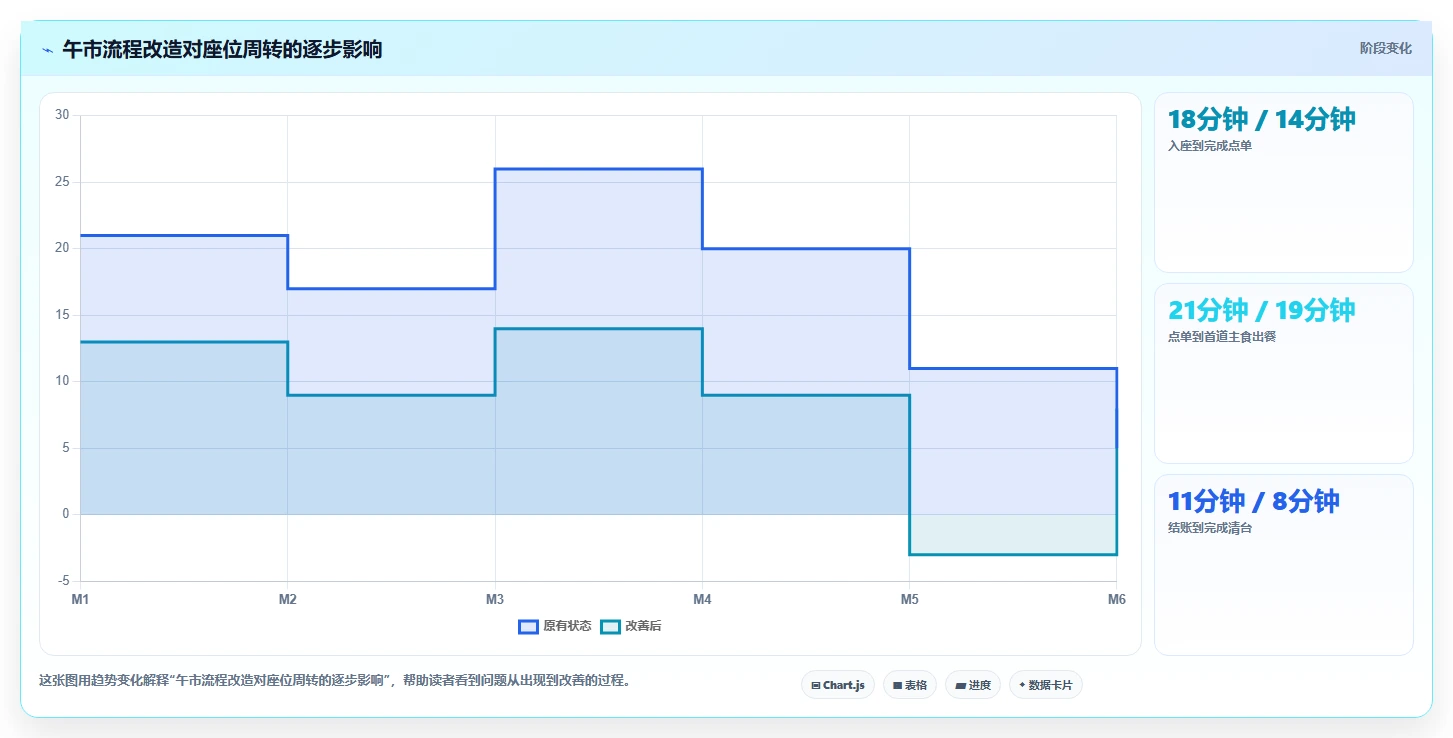This screenshot has width=1453, height=738.
Task: Select the 18分钟 / 14分钟 data card
Action: point(1283,182)
